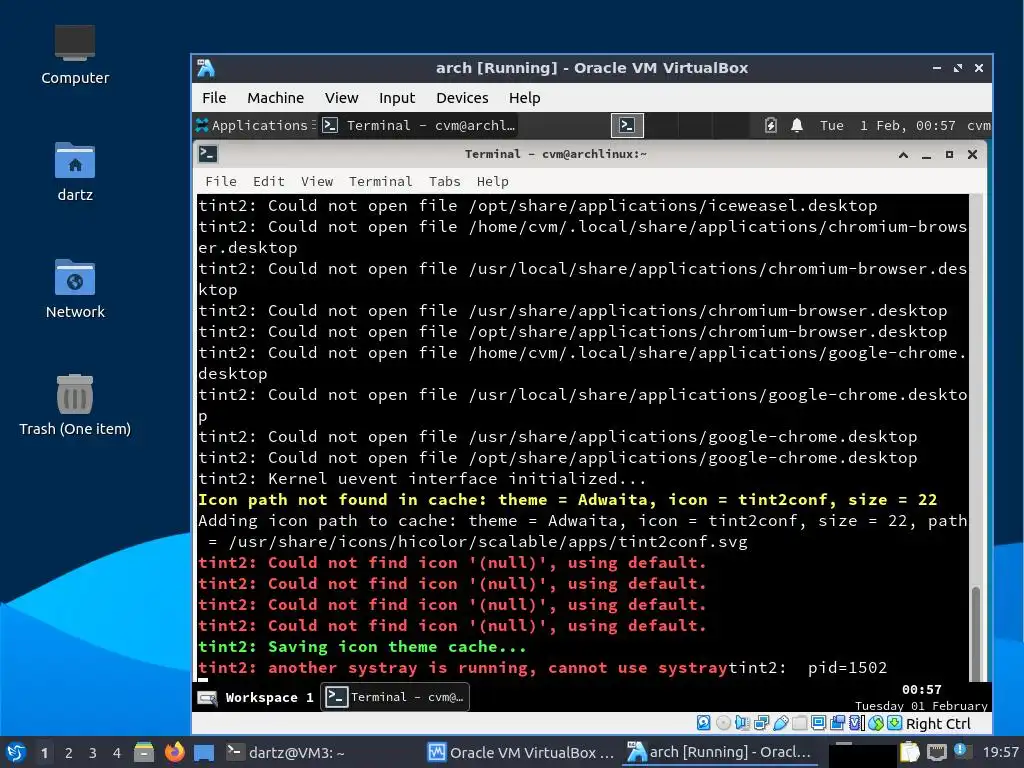Launch the file manager from host taskbar

pyautogui.click(x=144, y=753)
